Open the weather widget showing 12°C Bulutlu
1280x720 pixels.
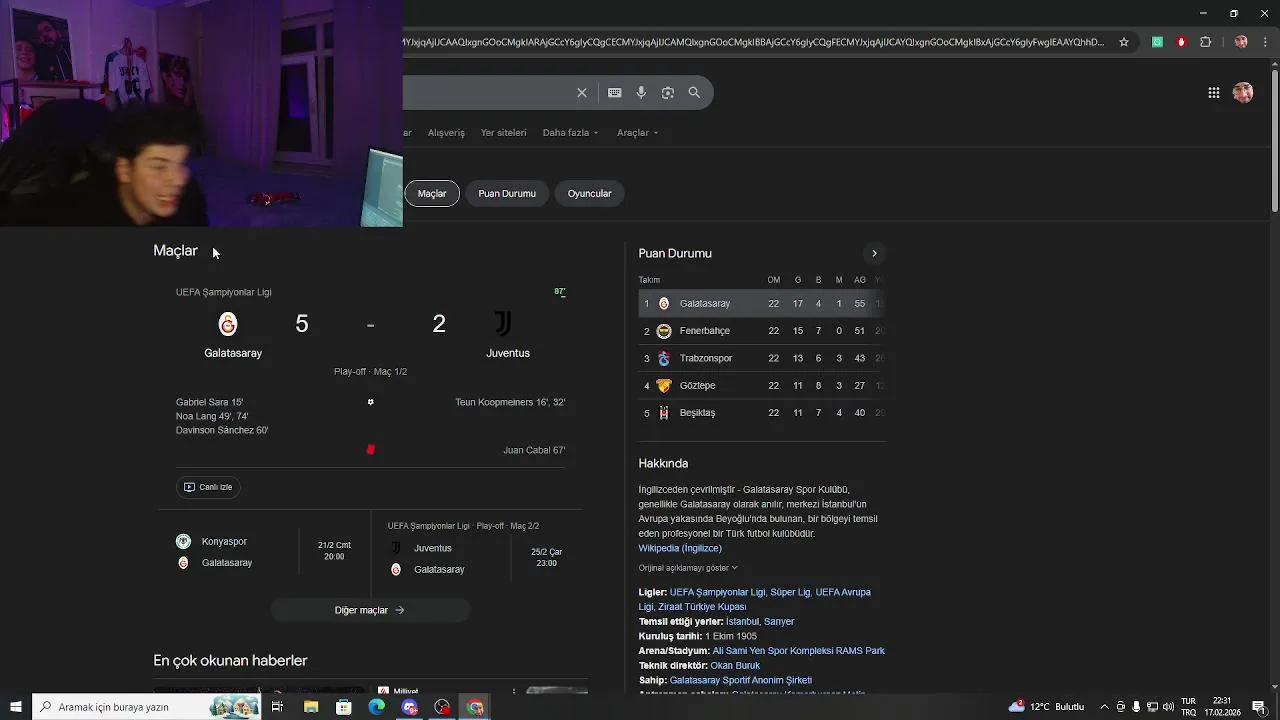point(1046,707)
